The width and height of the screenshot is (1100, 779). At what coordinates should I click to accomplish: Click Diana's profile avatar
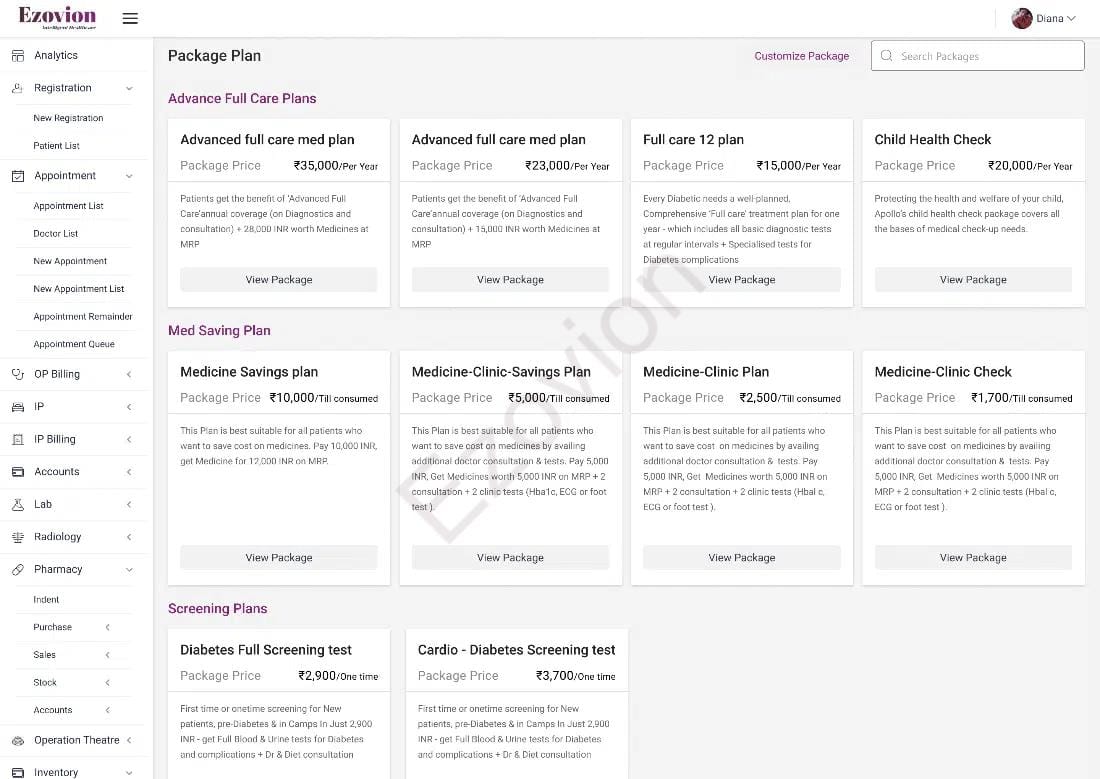pos(1022,19)
